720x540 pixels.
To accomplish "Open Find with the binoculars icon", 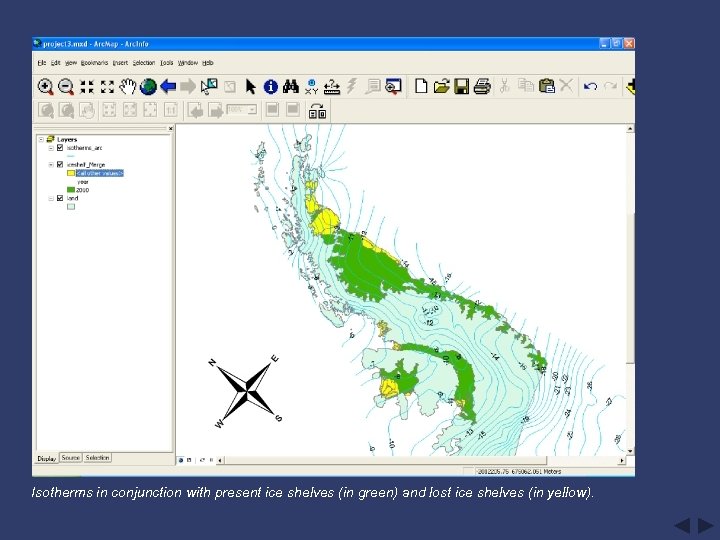I will (x=291, y=86).
